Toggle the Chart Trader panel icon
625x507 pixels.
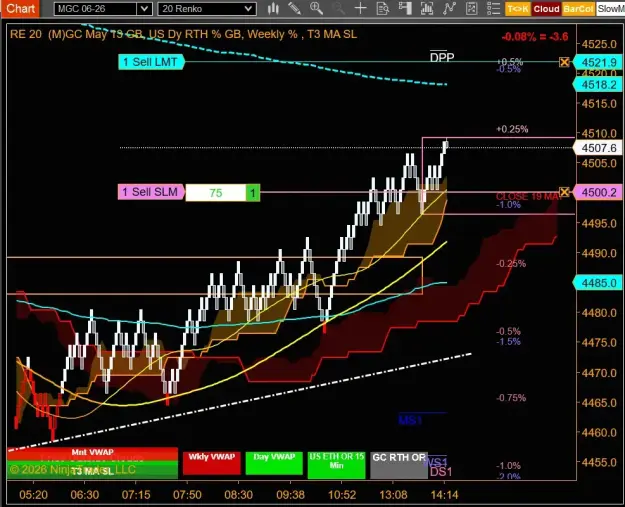click(405, 8)
